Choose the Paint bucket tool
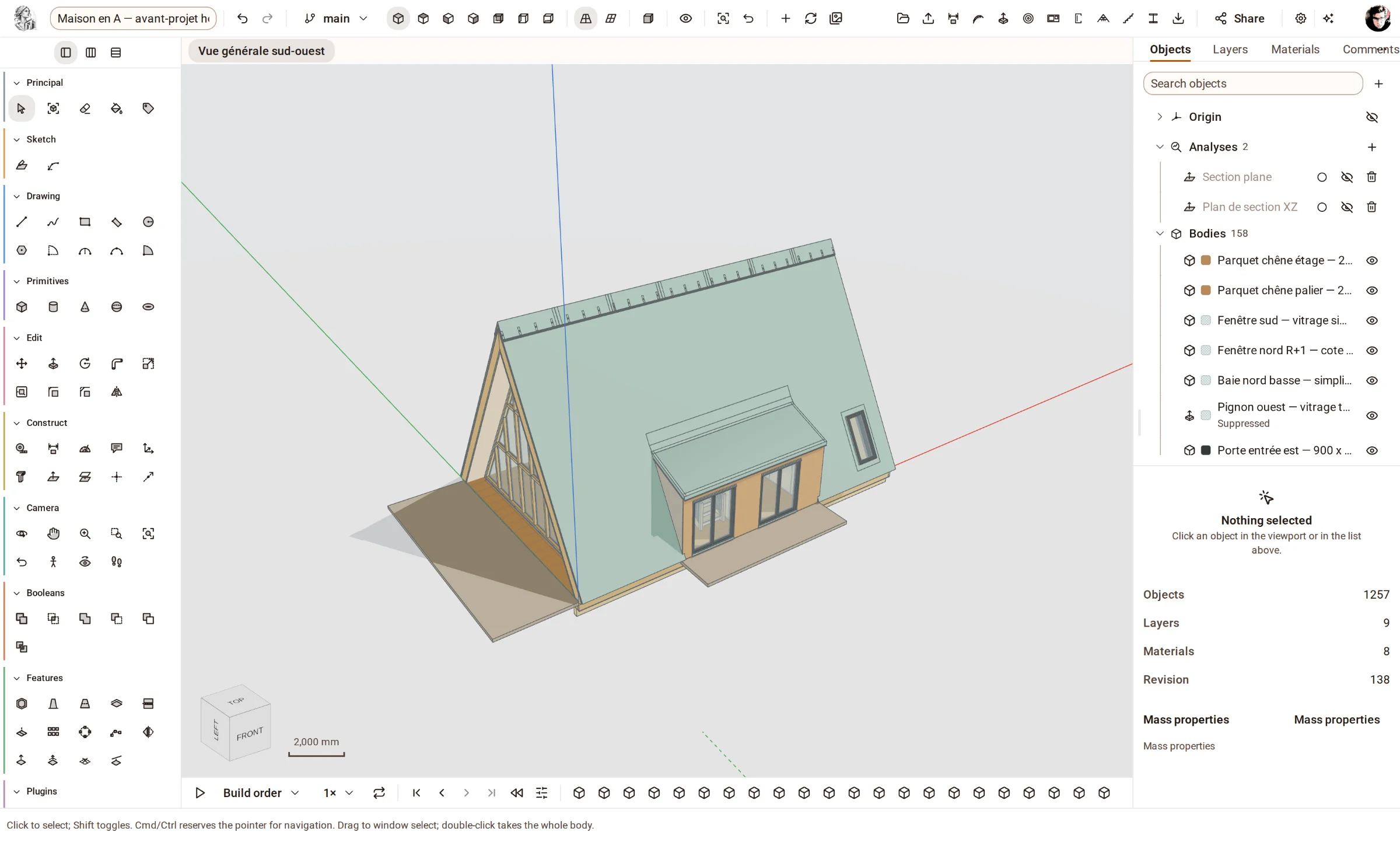This screenshot has height=842, width=1400. pos(117,109)
